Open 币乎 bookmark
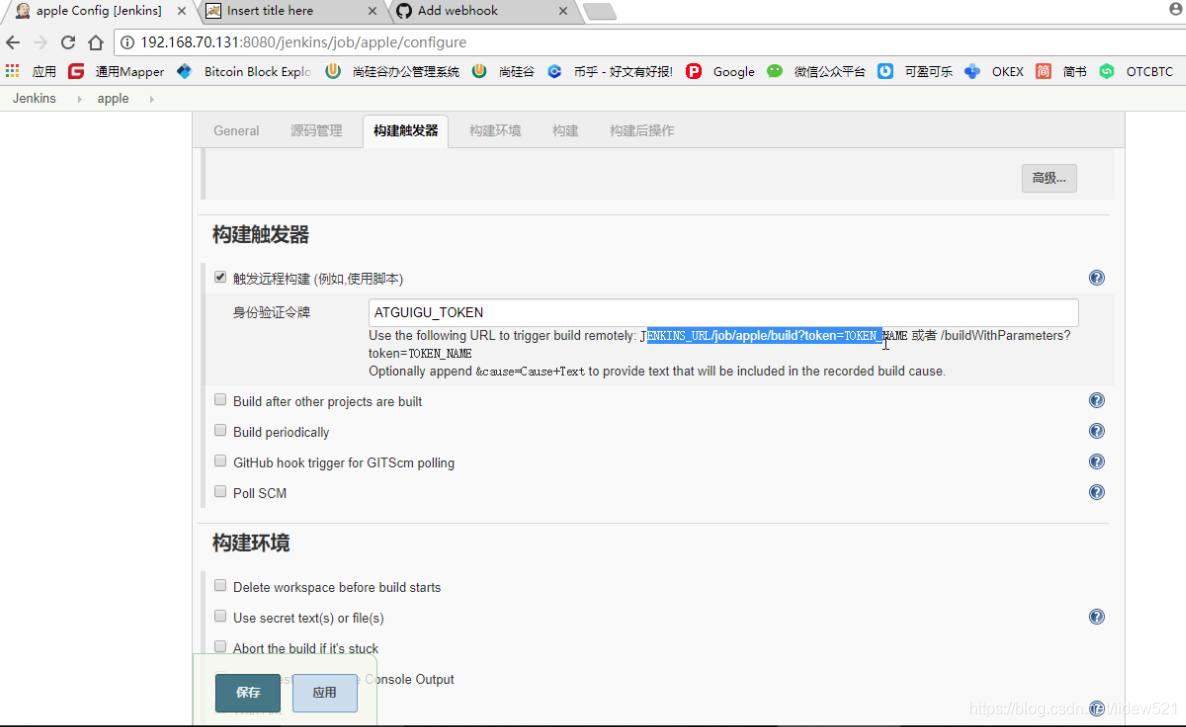Screen dimensions: 1186x727 [610, 71]
